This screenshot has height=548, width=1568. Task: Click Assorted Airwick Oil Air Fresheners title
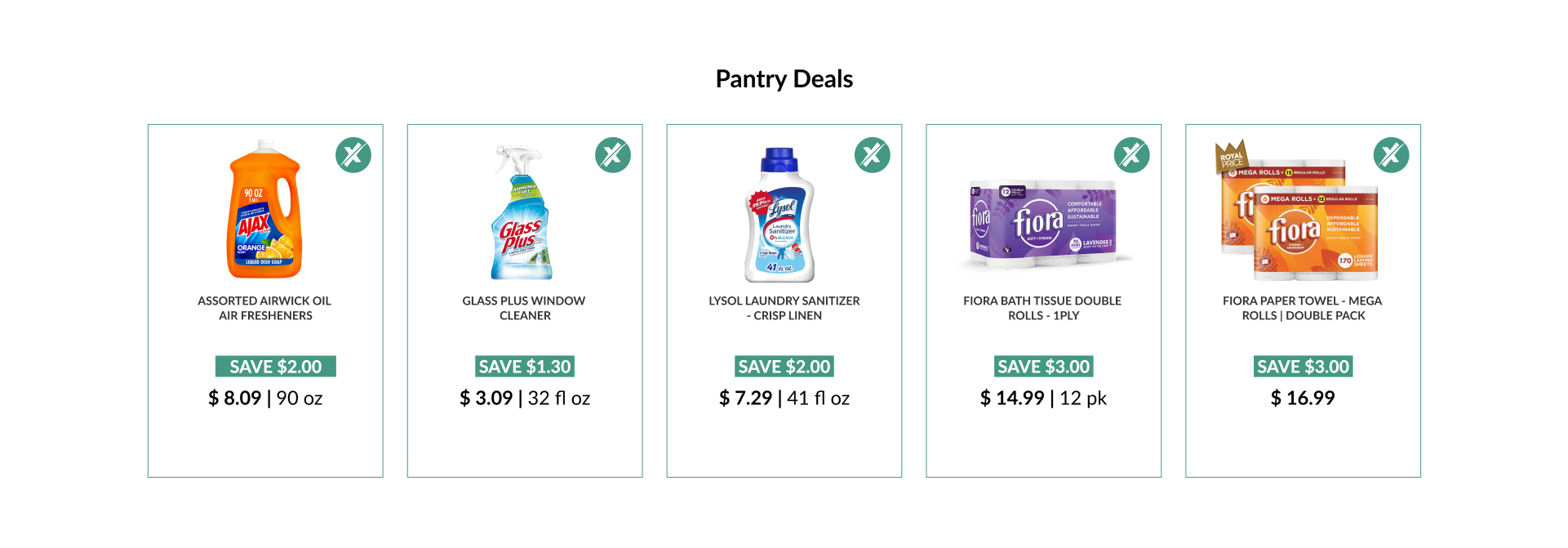pyautogui.click(x=265, y=308)
